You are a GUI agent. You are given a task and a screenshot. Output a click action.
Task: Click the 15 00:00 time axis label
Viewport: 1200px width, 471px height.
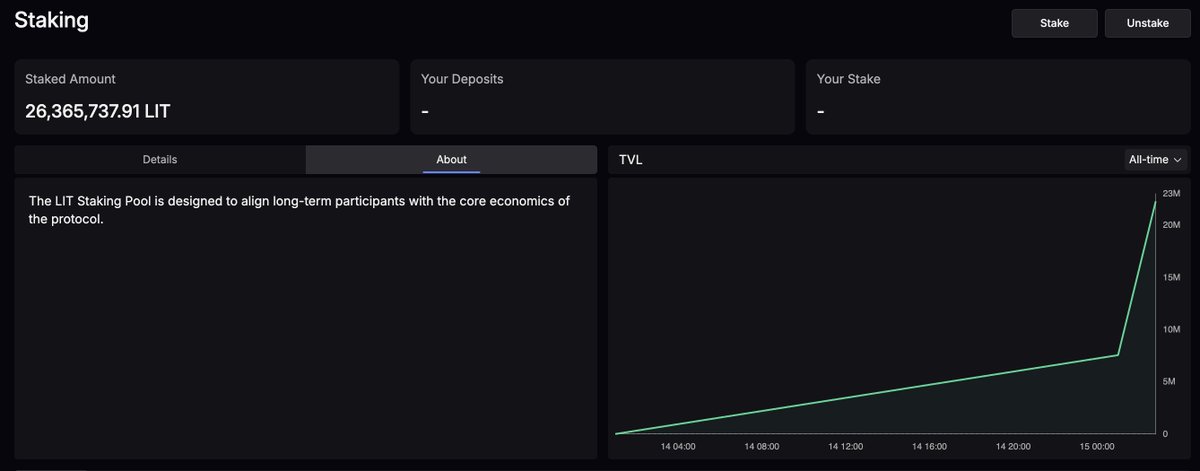click(1097, 446)
